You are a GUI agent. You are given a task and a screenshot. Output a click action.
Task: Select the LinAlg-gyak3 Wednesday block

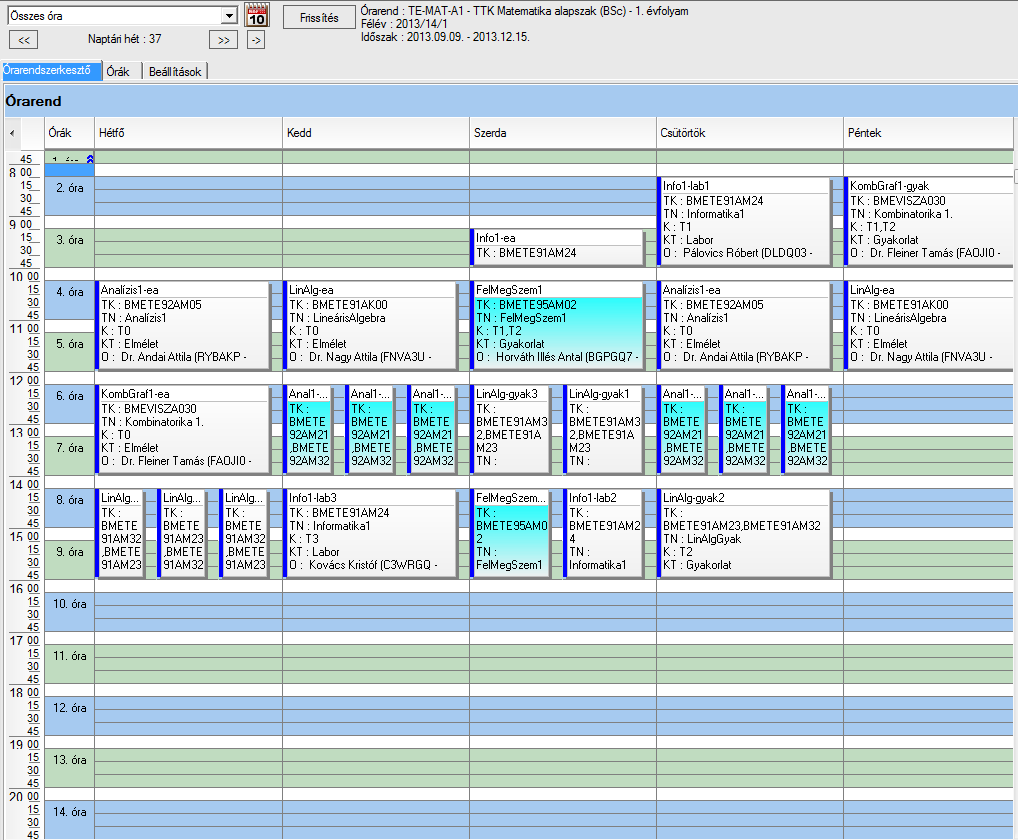click(511, 429)
